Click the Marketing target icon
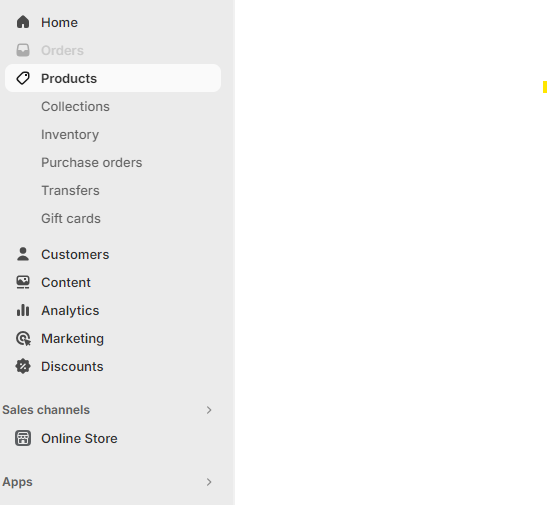548x505 pixels. pyautogui.click(x=23, y=339)
